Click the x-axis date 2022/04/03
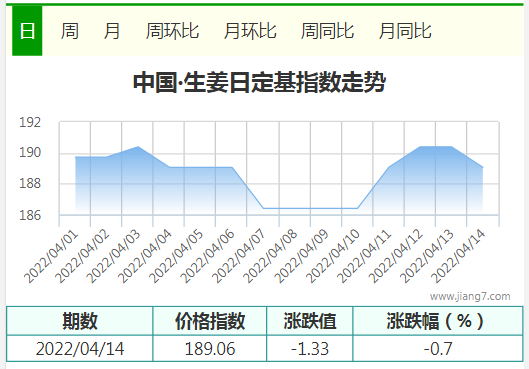 [113, 257]
